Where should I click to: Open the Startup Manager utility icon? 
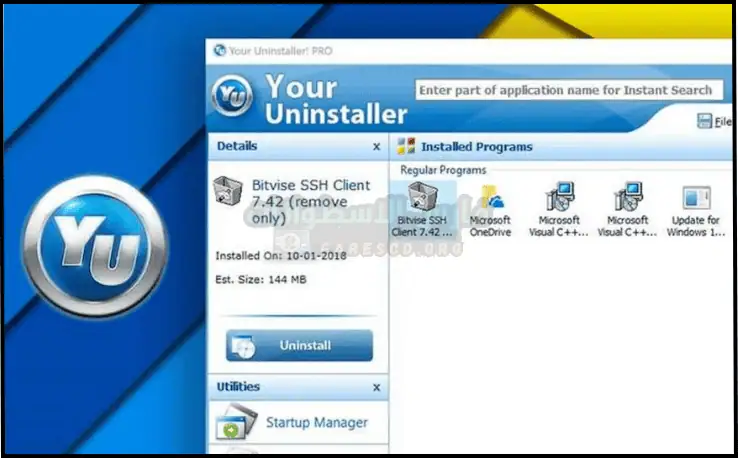click(237, 423)
